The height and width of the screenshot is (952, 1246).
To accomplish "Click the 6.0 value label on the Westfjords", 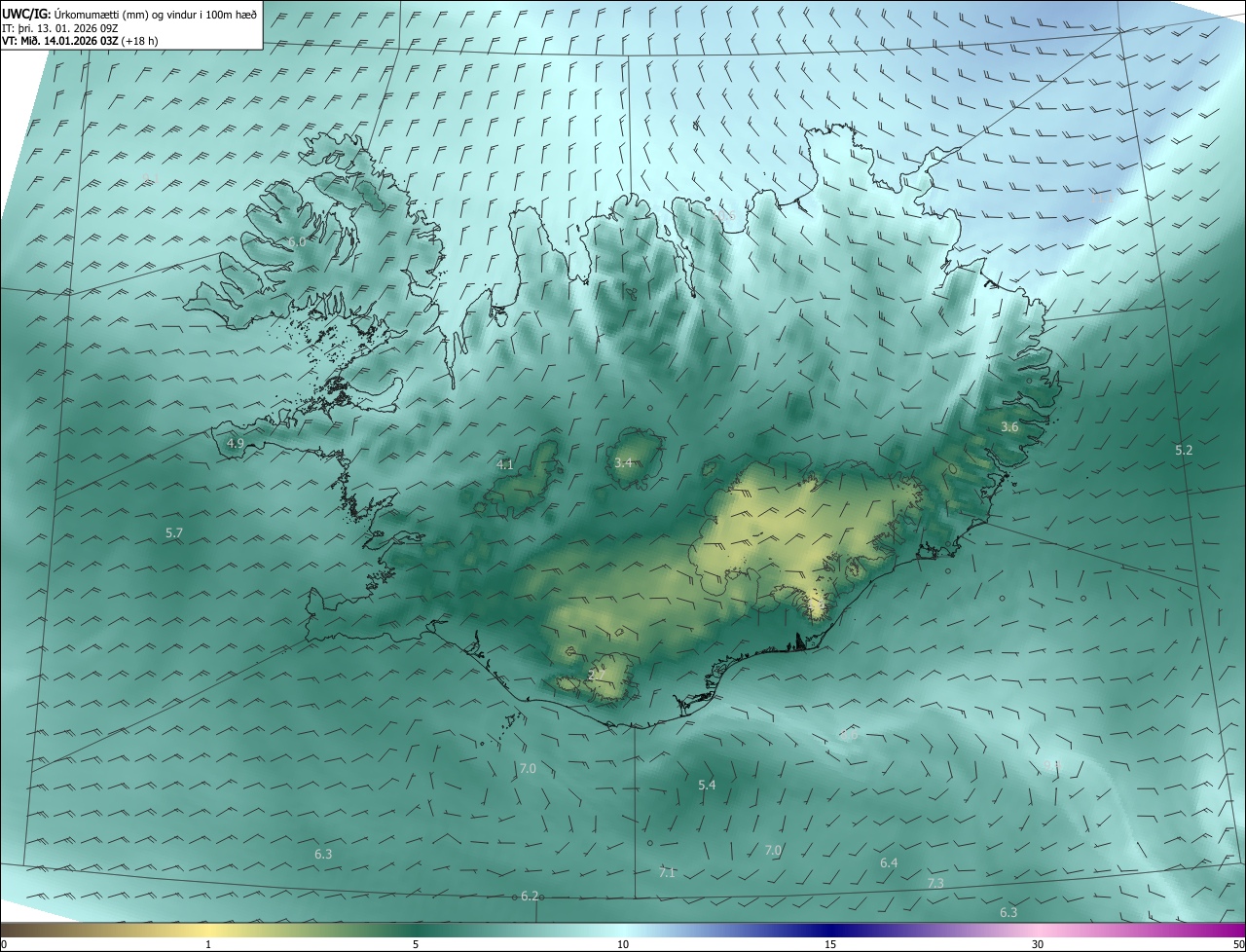I will tap(296, 241).
